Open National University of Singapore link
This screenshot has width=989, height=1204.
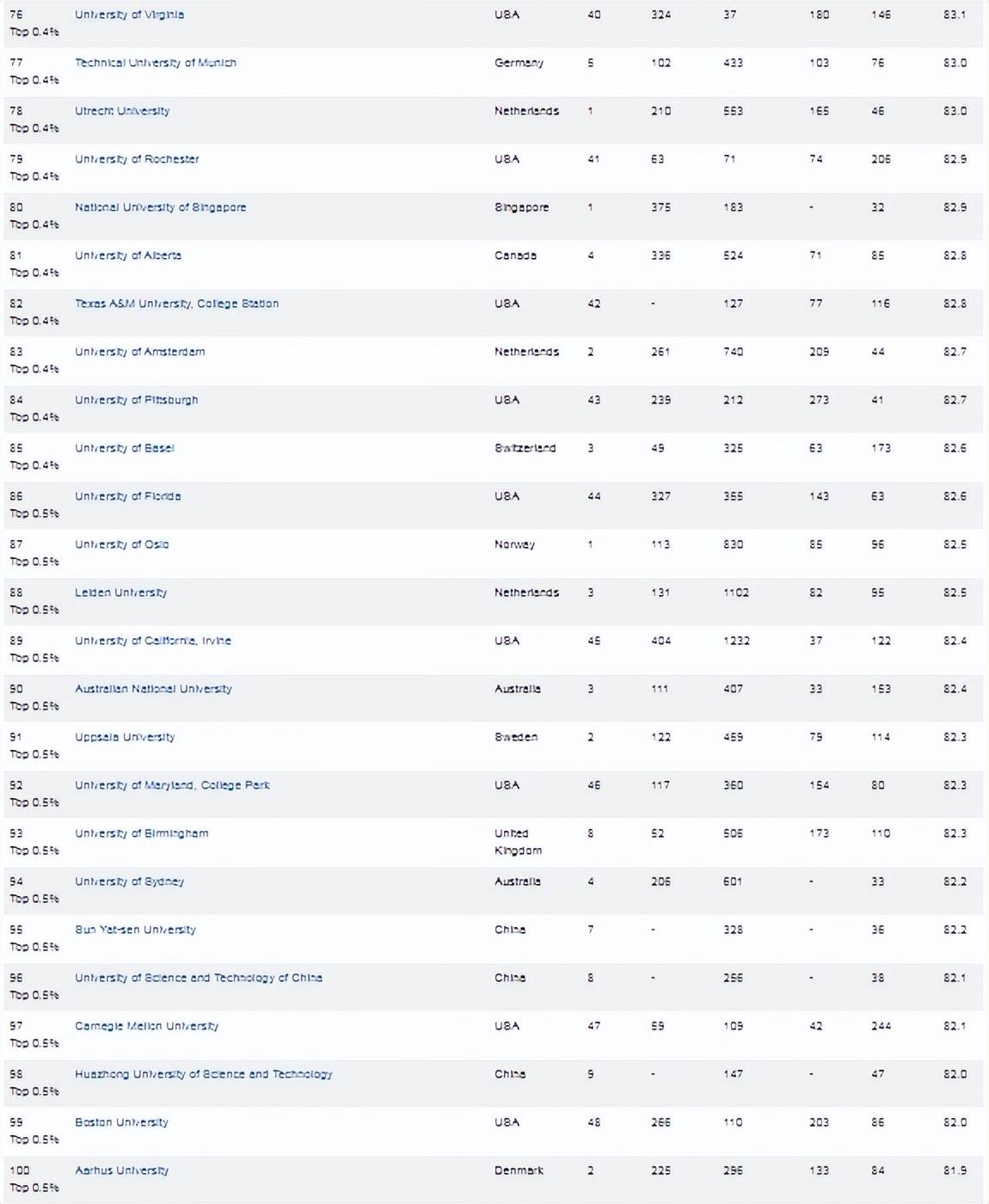[x=160, y=207]
